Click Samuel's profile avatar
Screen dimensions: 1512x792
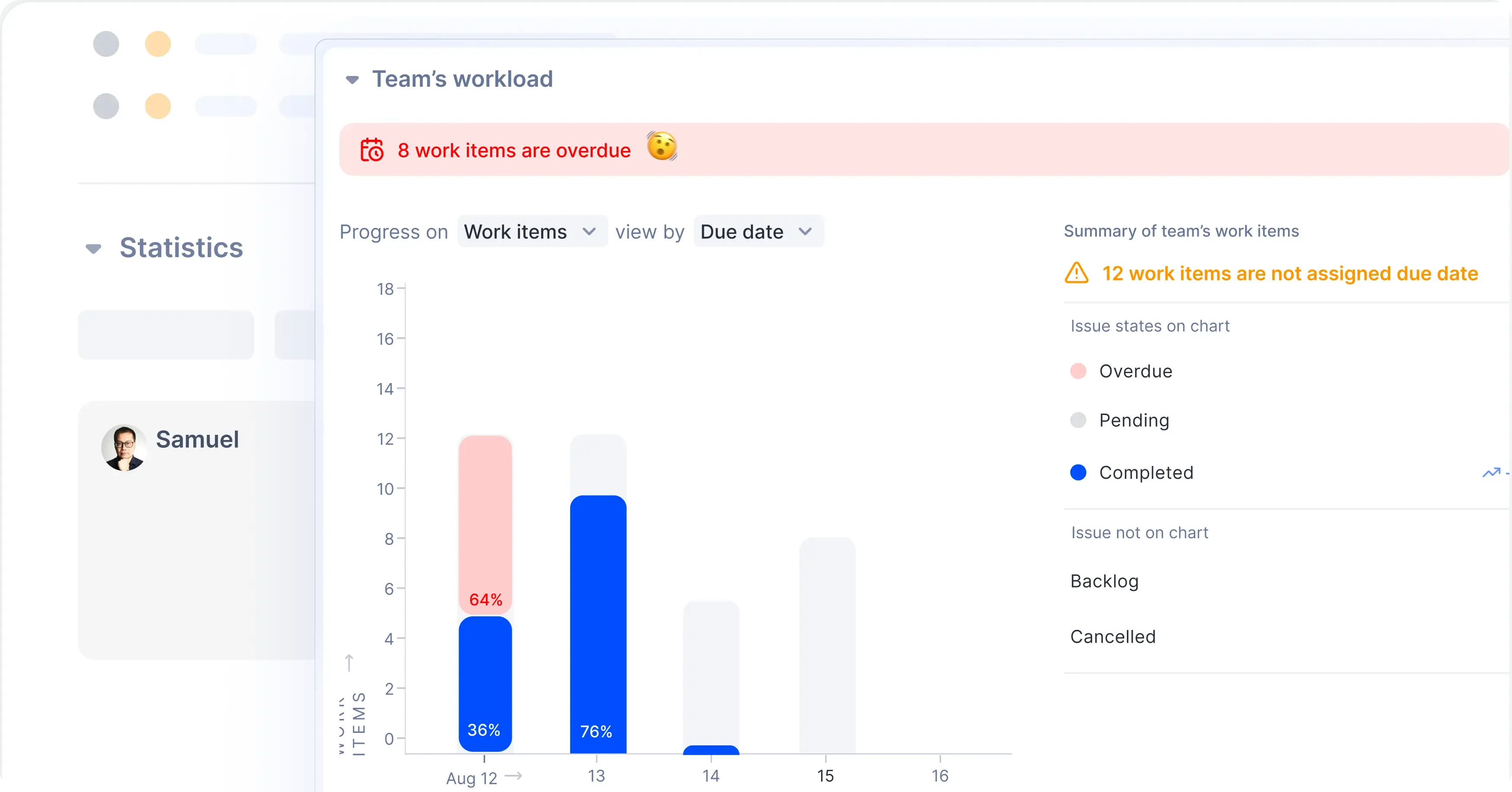pos(124,447)
